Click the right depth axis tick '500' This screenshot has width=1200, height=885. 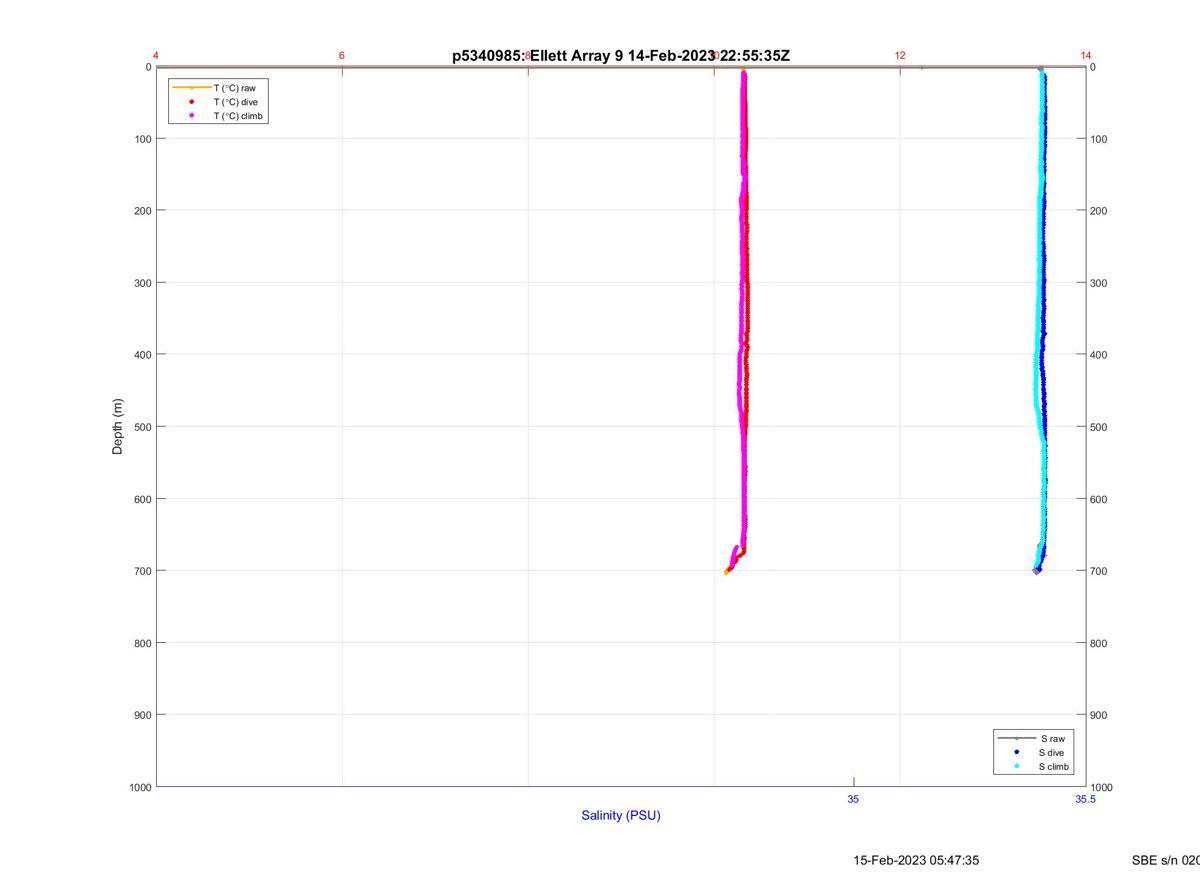[x=1099, y=427]
